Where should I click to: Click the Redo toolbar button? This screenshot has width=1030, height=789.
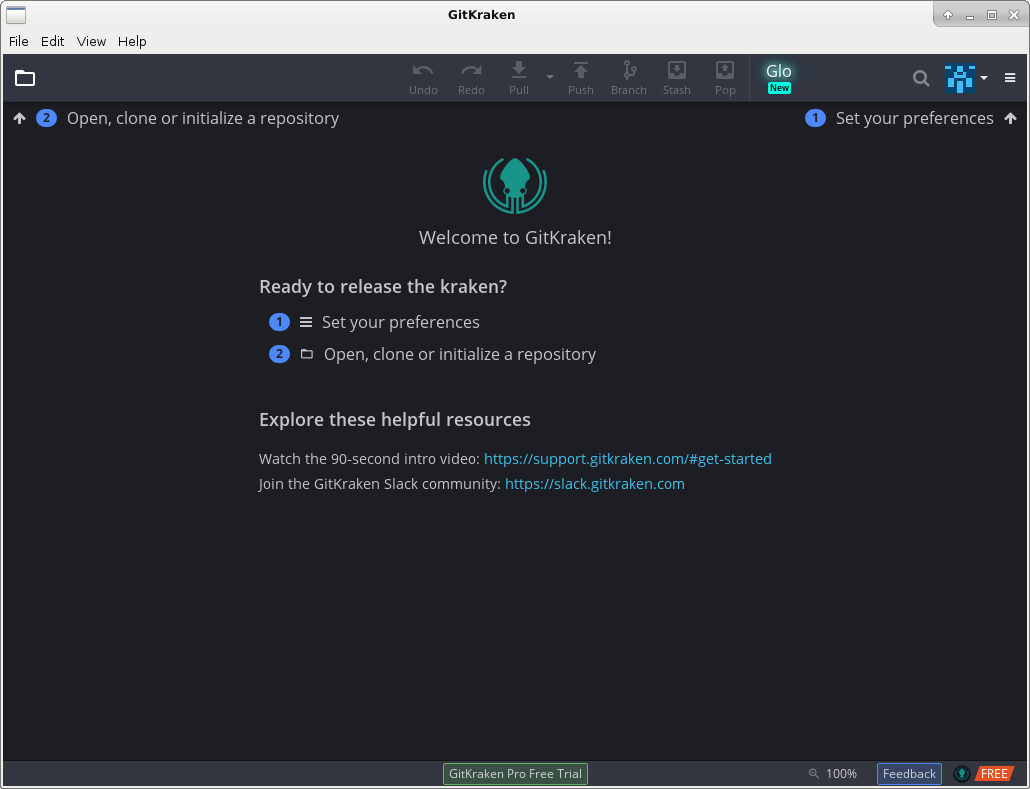click(x=471, y=78)
